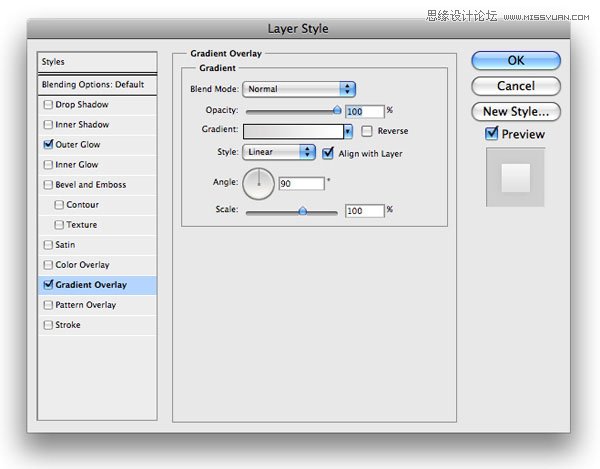Click the style preview thumbnail
The image size is (600, 469).
(x=515, y=178)
